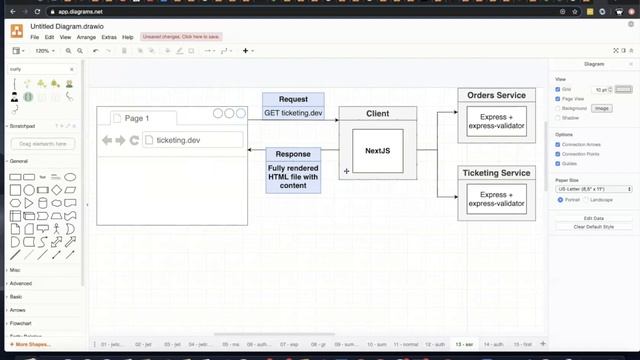640x360 pixels.
Task: Add a new page with plus icon
Action: point(543,344)
